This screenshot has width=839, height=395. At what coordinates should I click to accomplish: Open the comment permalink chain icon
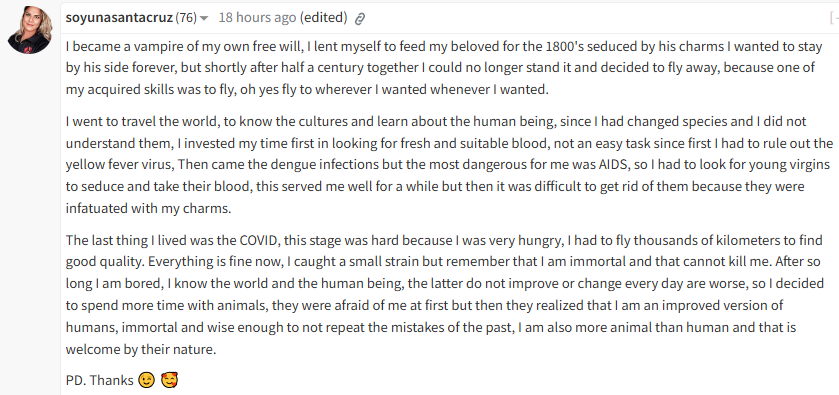[360, 19]
